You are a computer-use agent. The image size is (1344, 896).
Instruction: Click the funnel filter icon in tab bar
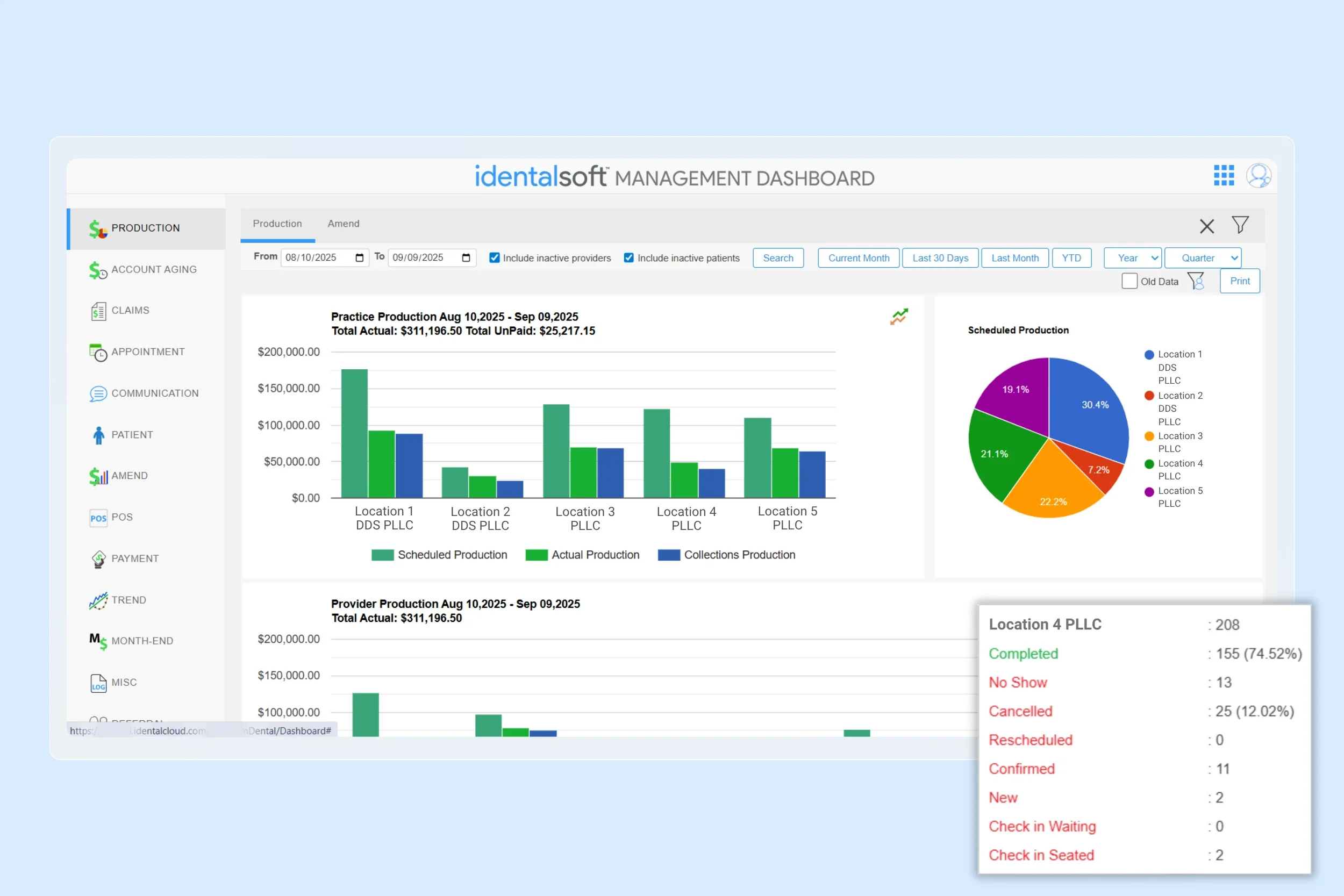point(1240,225)
